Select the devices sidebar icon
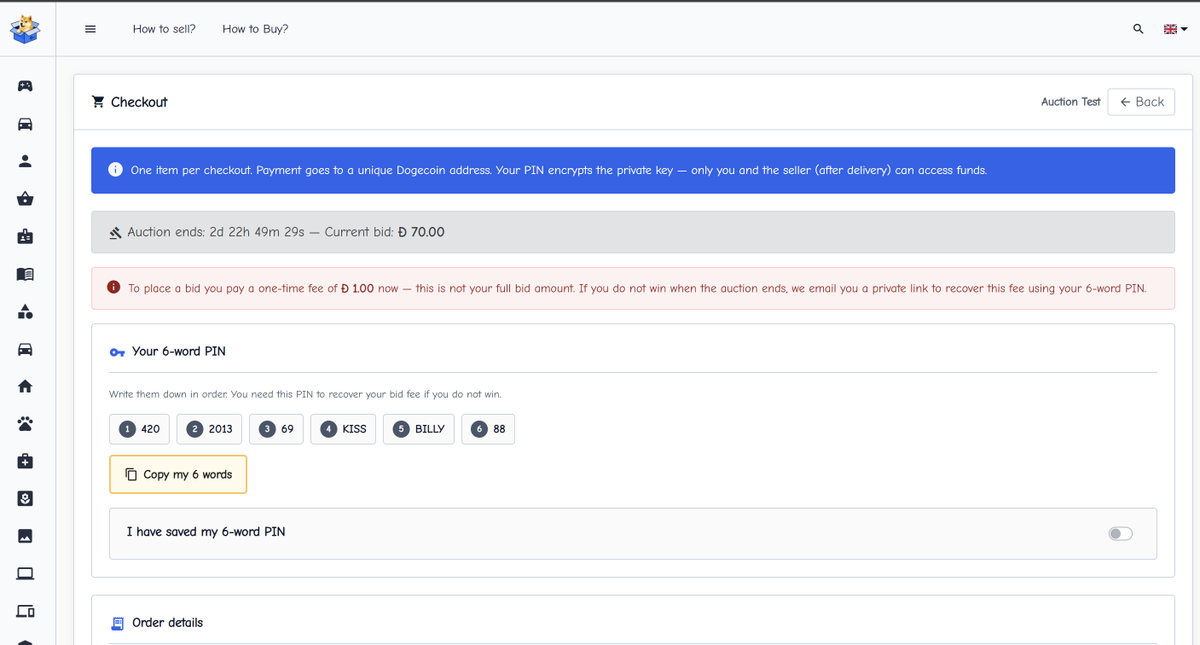This screenshot has width=1200, height=645. click(x=25, y=611)
